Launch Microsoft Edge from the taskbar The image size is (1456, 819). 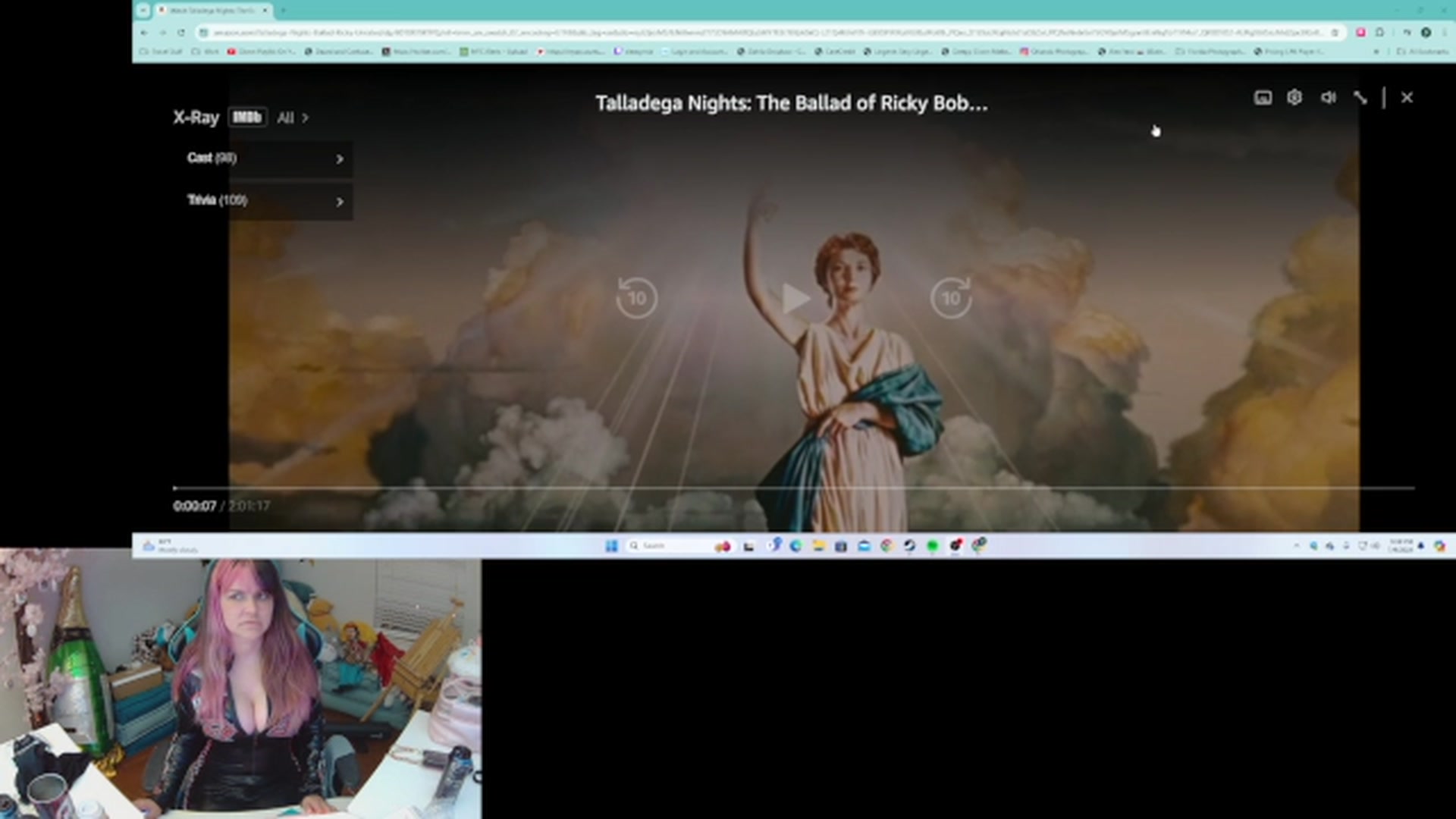(x=795, y=546)
